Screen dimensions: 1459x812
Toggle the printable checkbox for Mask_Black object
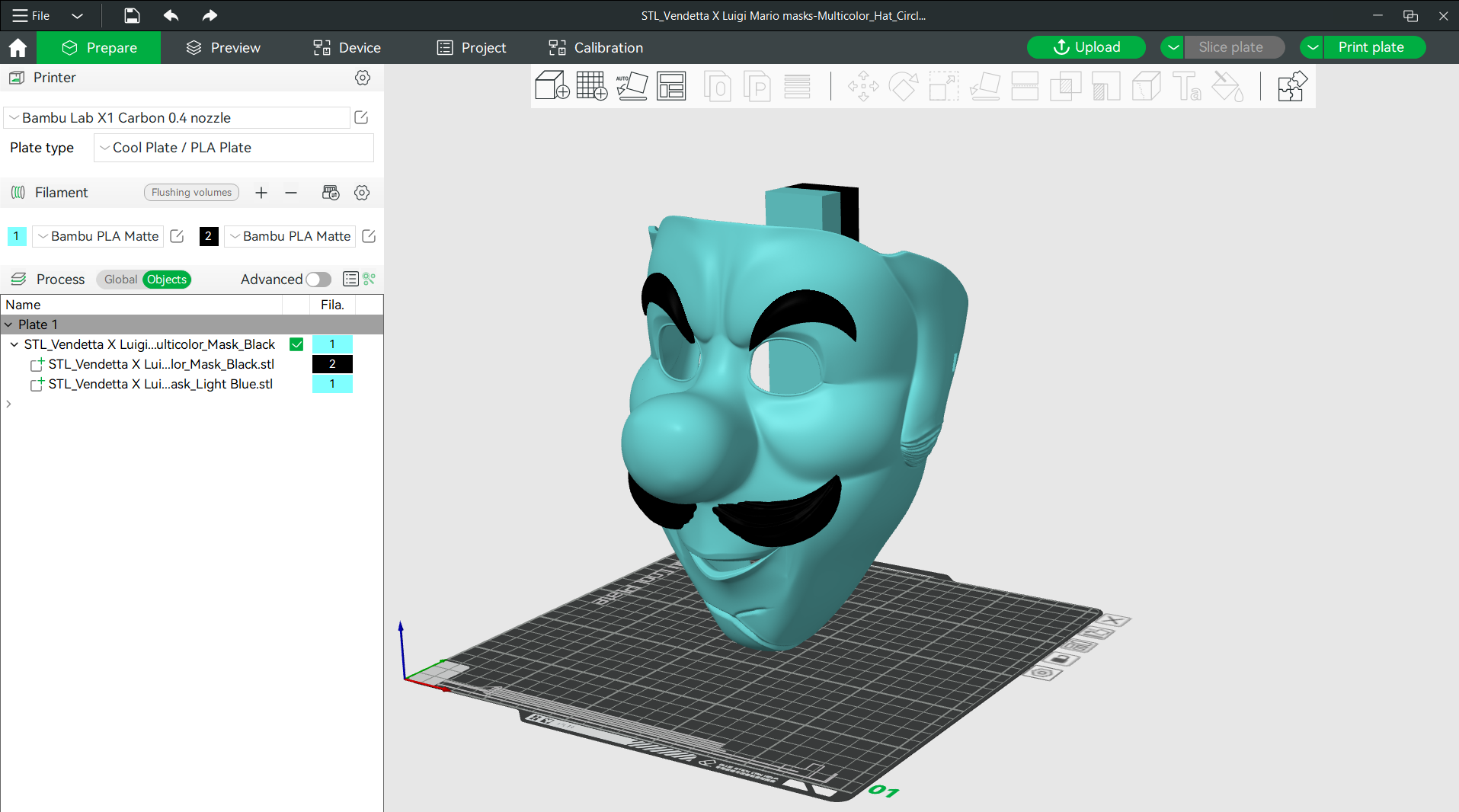(x=296, y=344)
